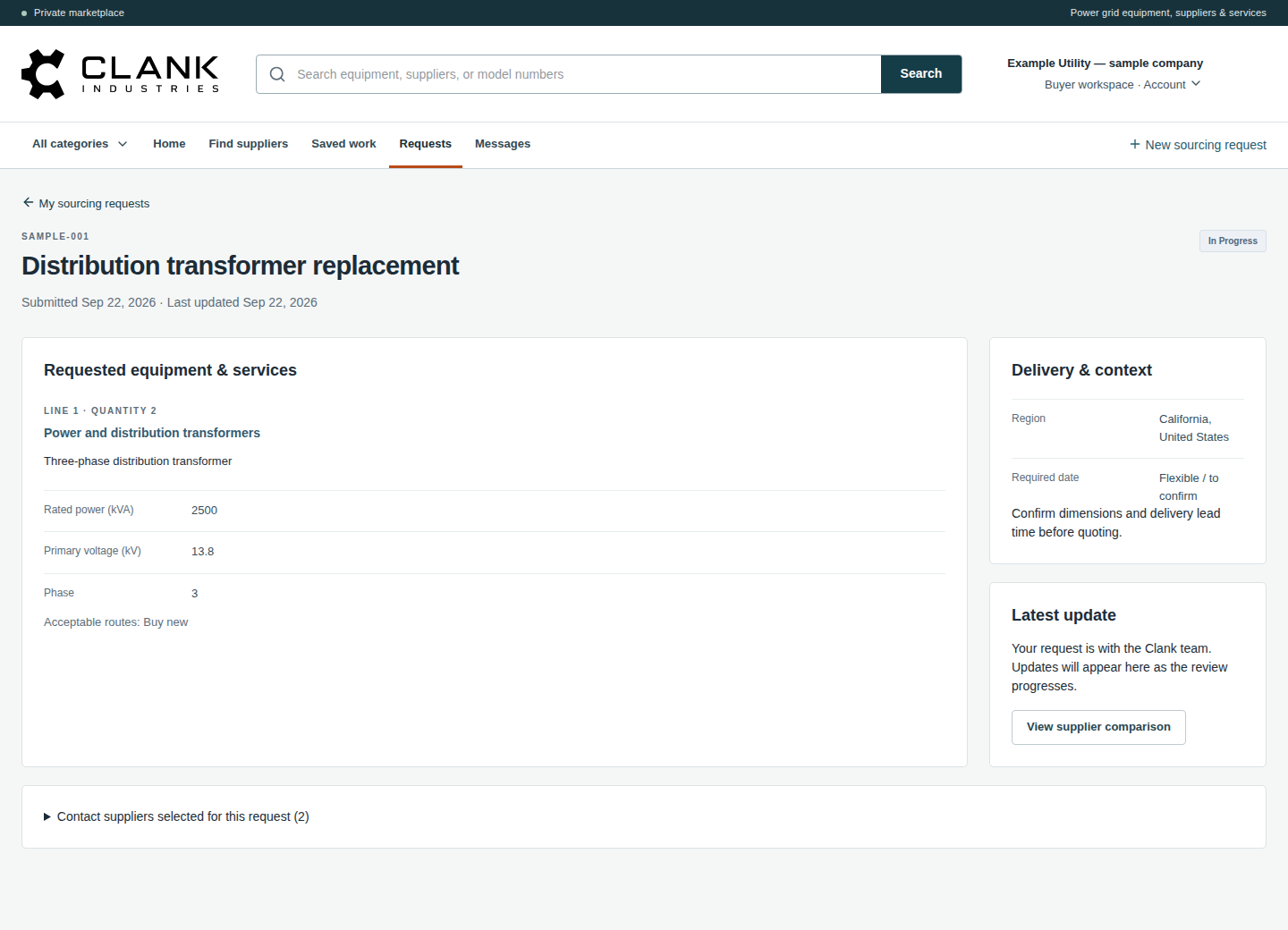Click the Latest update heading

tap(1063, 615)
